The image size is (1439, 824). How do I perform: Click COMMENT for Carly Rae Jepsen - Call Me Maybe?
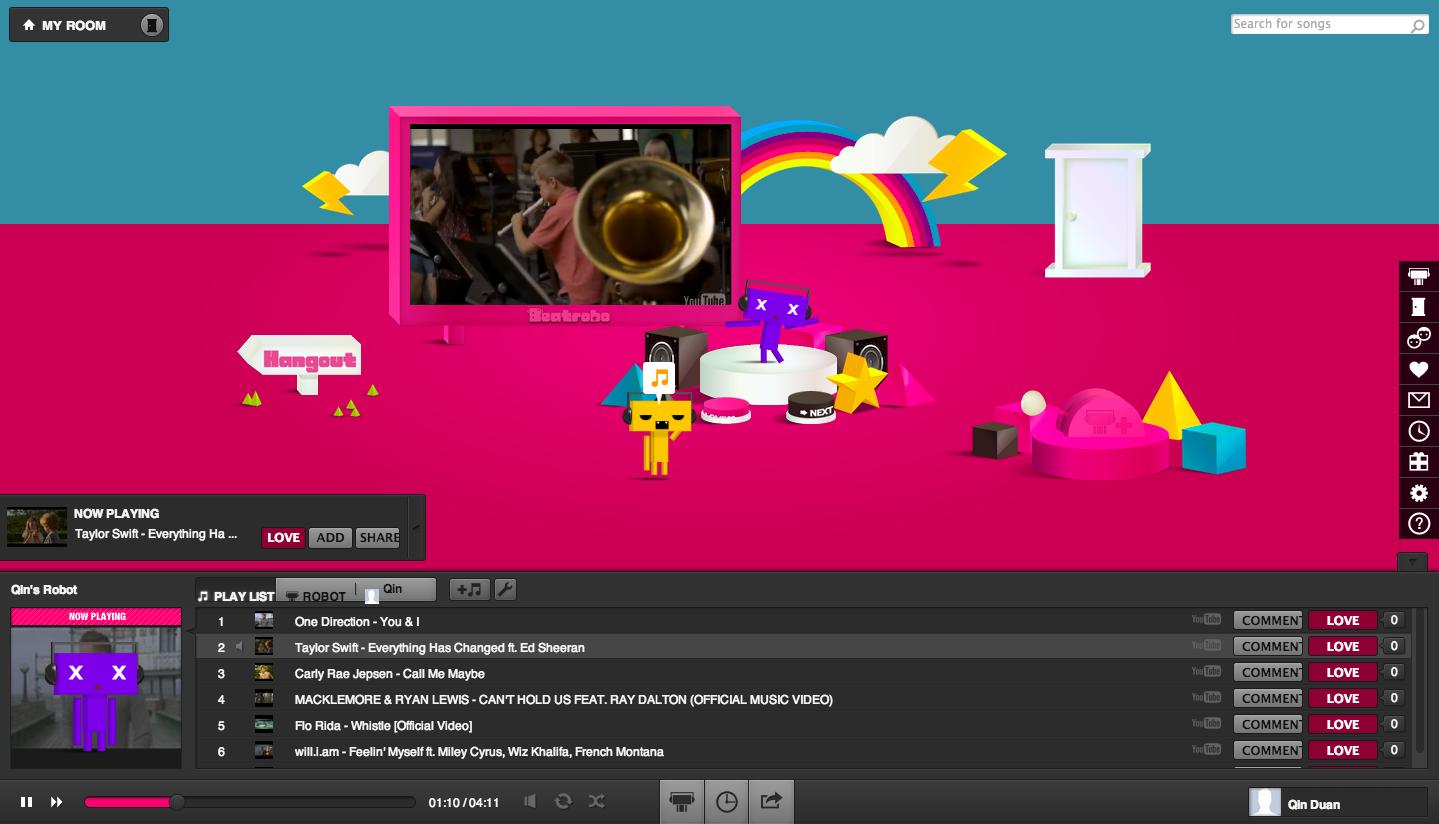[1268, 672]
